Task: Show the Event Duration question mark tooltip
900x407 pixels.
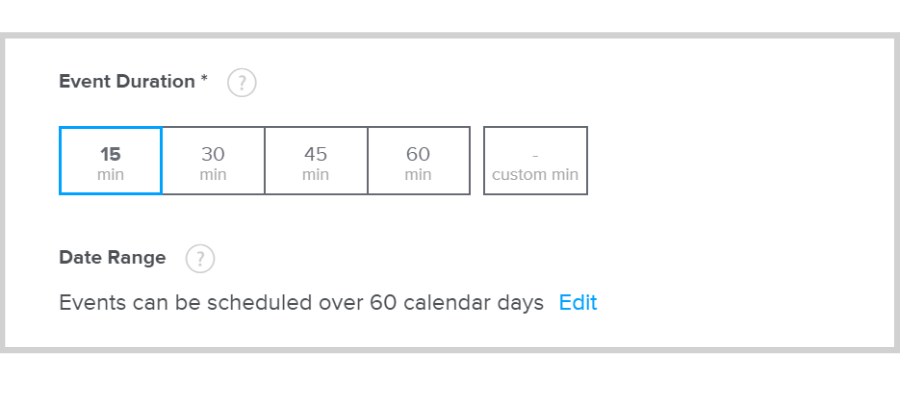Action: pyautogui.click(x=242, y=83)
